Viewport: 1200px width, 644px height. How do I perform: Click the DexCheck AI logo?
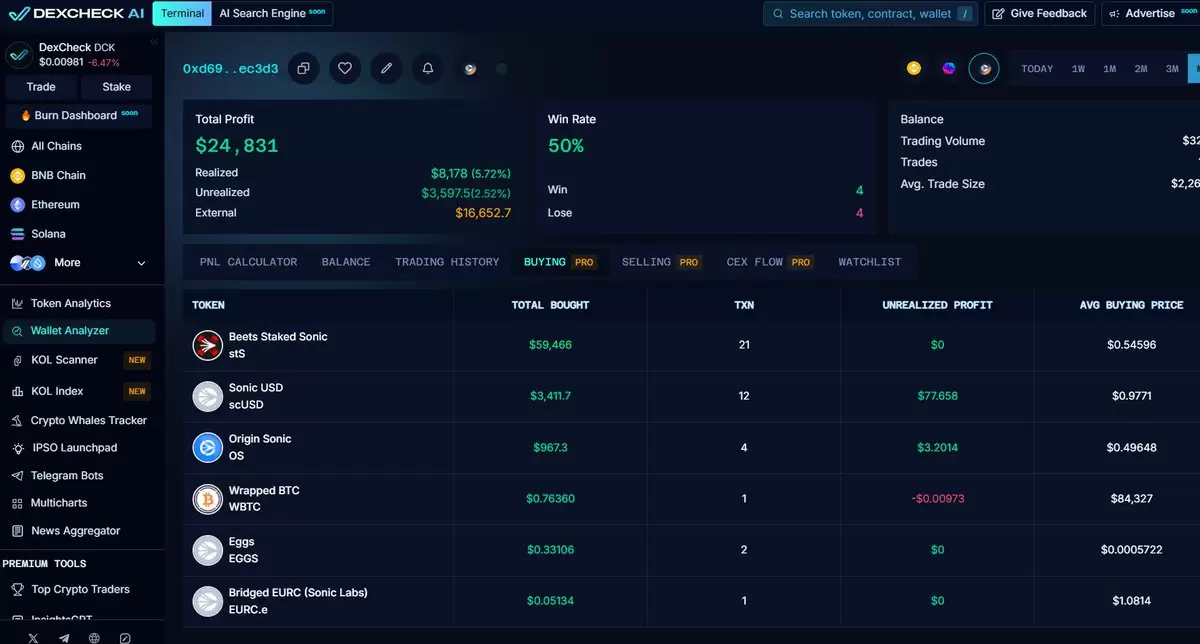coord(76,13)
